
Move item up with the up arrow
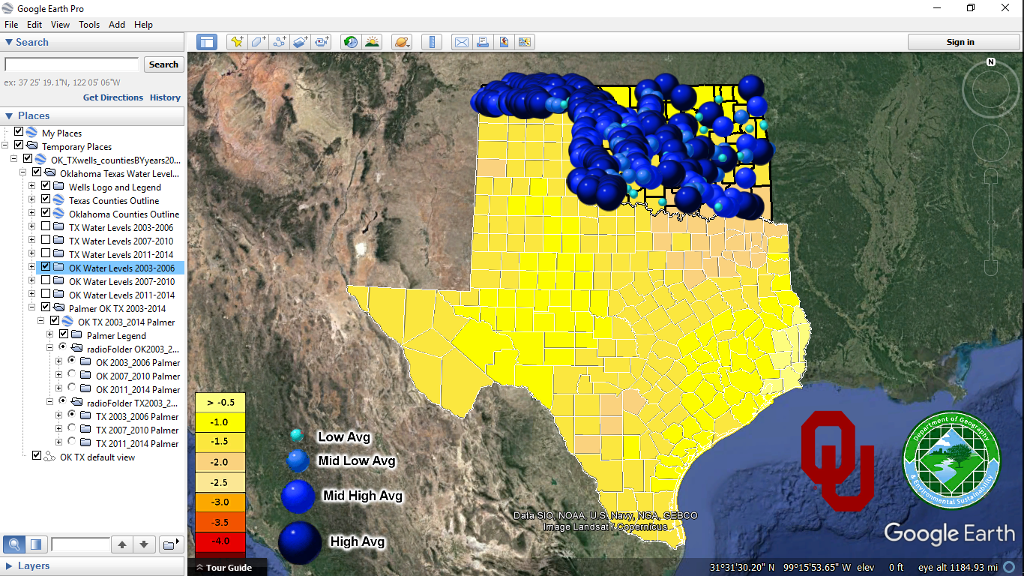(x=122, y=544)
